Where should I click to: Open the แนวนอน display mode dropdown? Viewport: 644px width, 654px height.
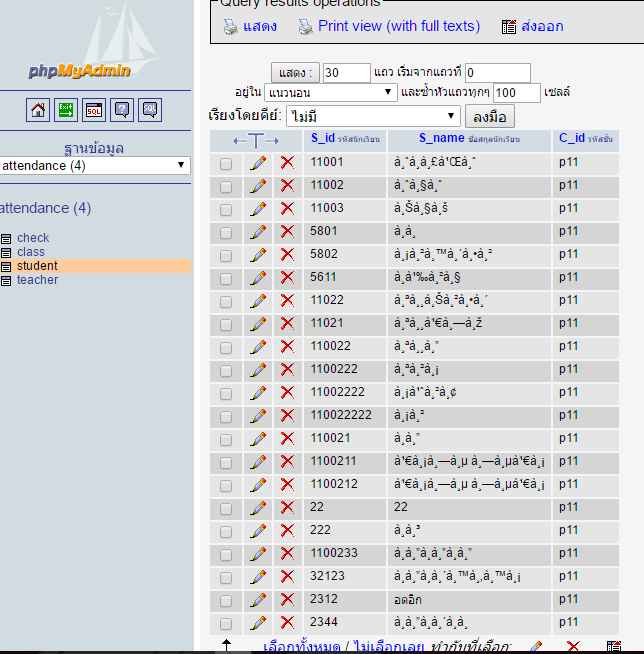coord(331,93)
